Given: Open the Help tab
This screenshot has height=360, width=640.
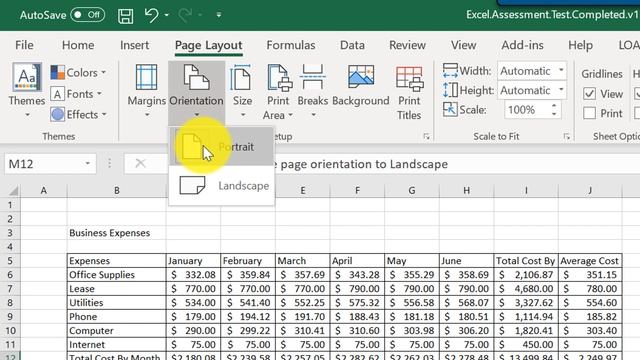Looking at the screenshot, I should pyautogui.click(x=580, y=45).
